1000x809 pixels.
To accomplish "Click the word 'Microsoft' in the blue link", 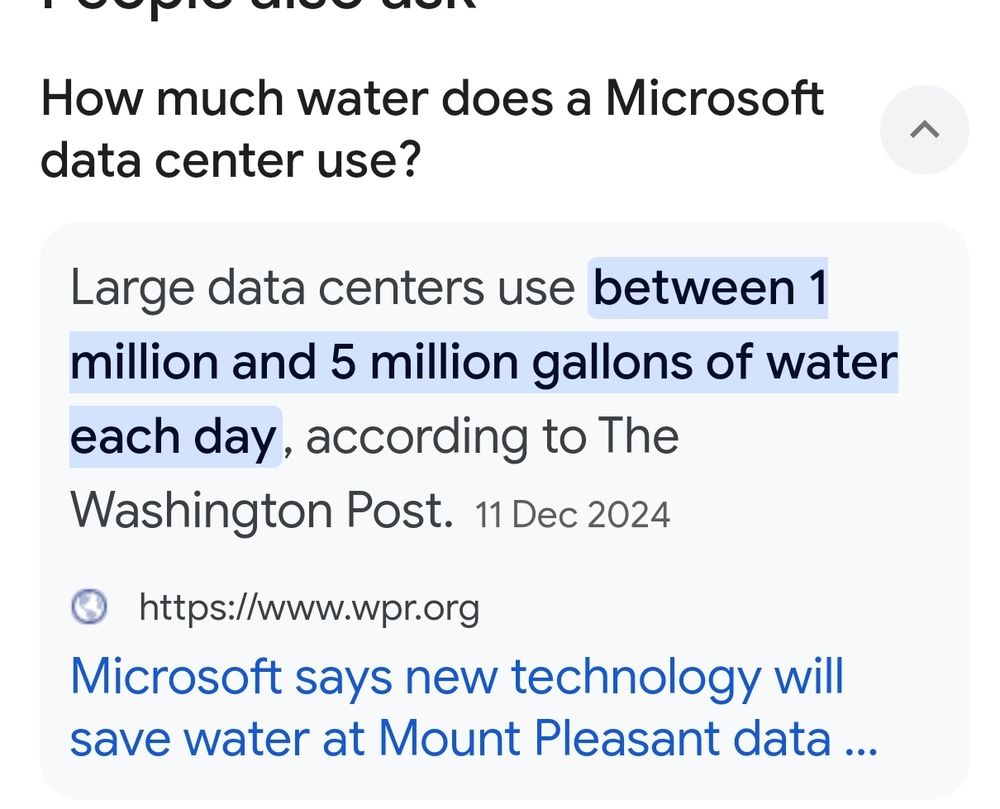I will click(176, 677).
